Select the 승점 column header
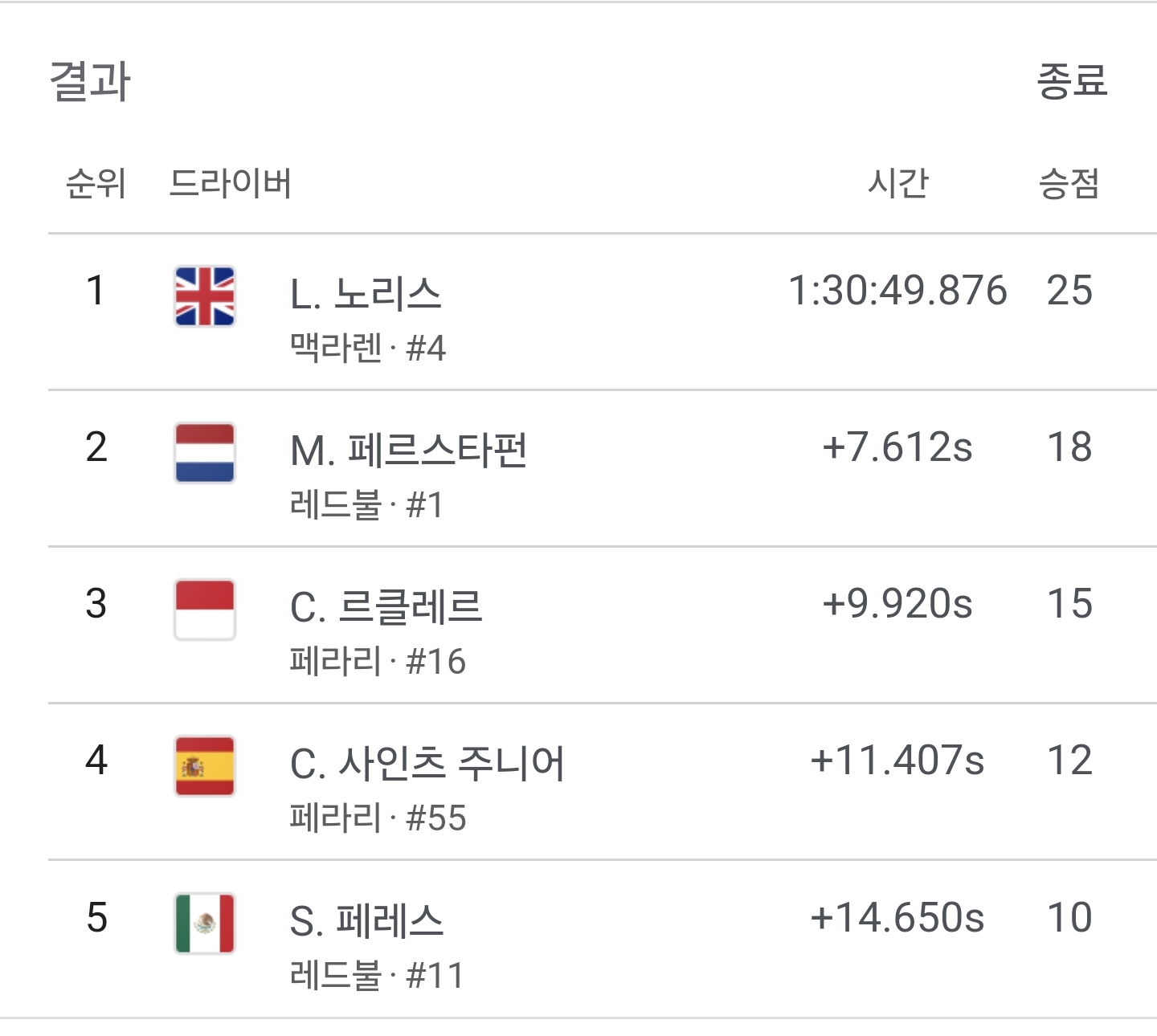 (x=1069, y=184)
